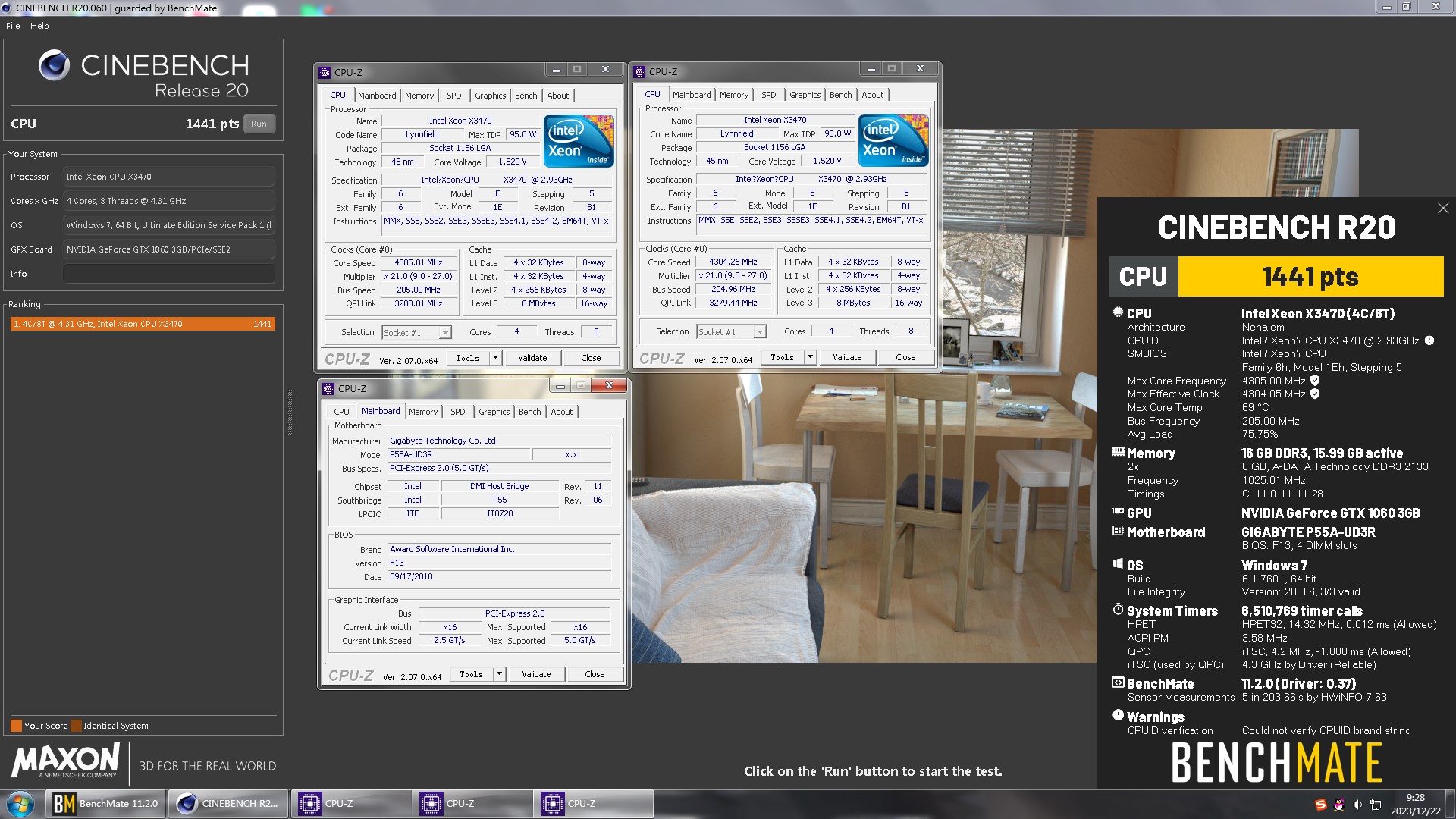Screen dimensions: 1456x819
Task: Expand Tools dropdown arrow in mainboard CPU-Z
Action: click(499, 674)
